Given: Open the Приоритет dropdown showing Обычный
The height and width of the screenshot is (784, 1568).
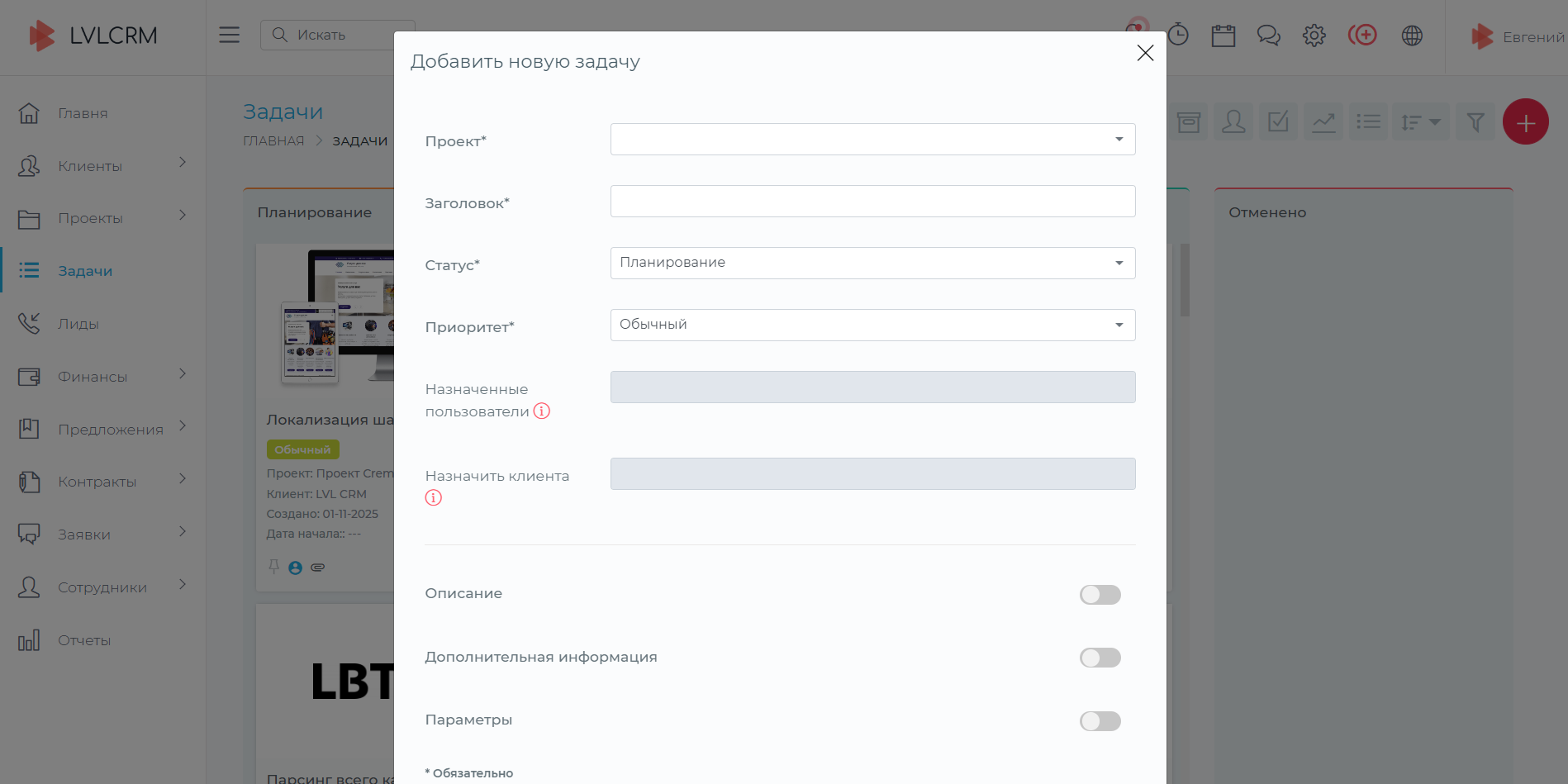Looking at the screenshot, I should 872,325.
